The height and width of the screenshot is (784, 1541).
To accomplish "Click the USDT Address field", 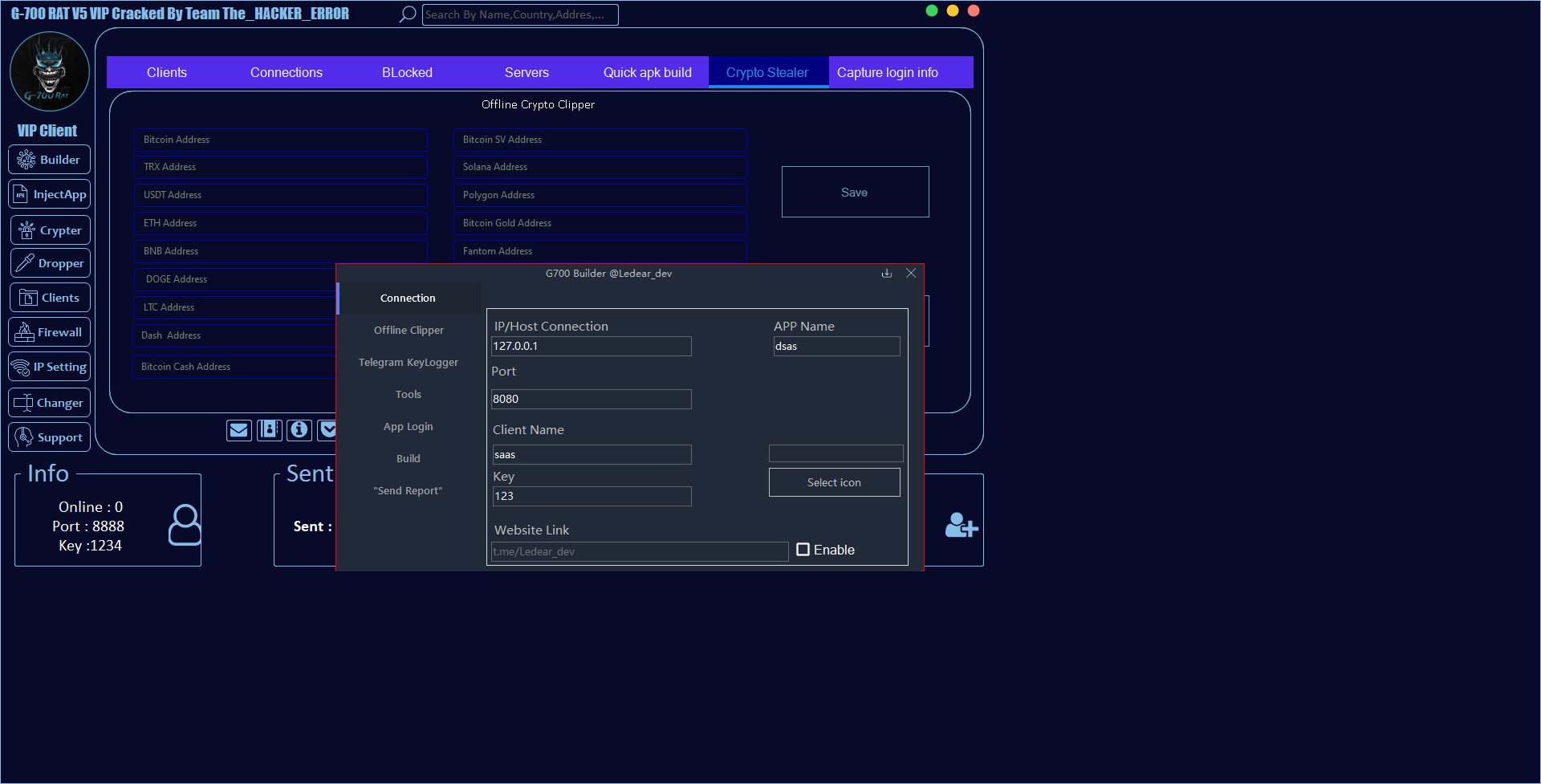I will [x=281, y=195].
